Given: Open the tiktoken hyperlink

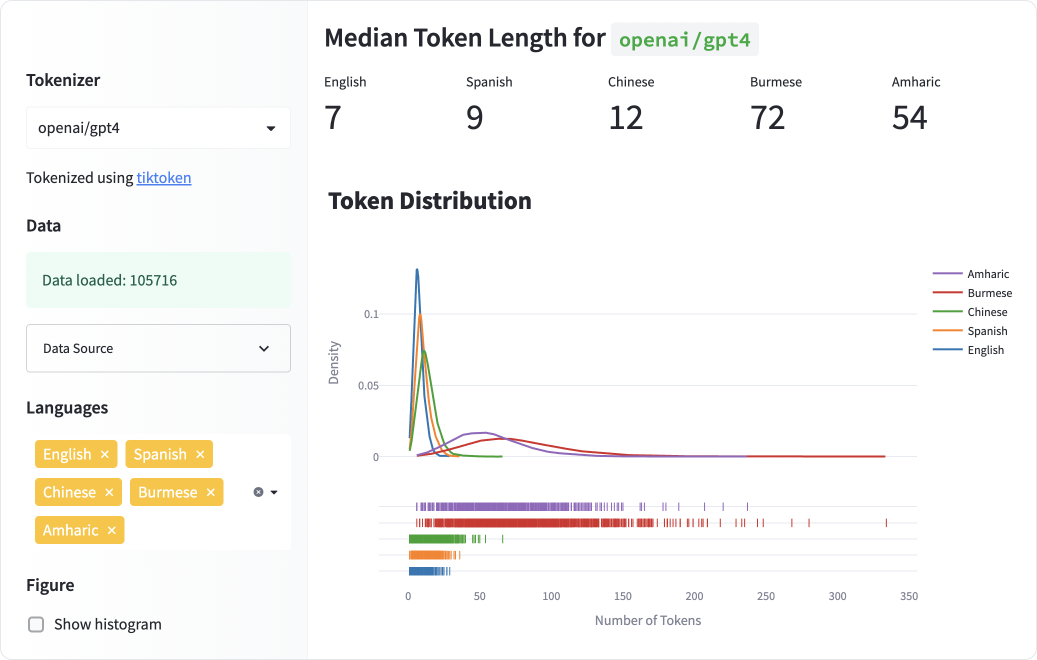Looking at the screenshot, I should [x=162, y=178].
